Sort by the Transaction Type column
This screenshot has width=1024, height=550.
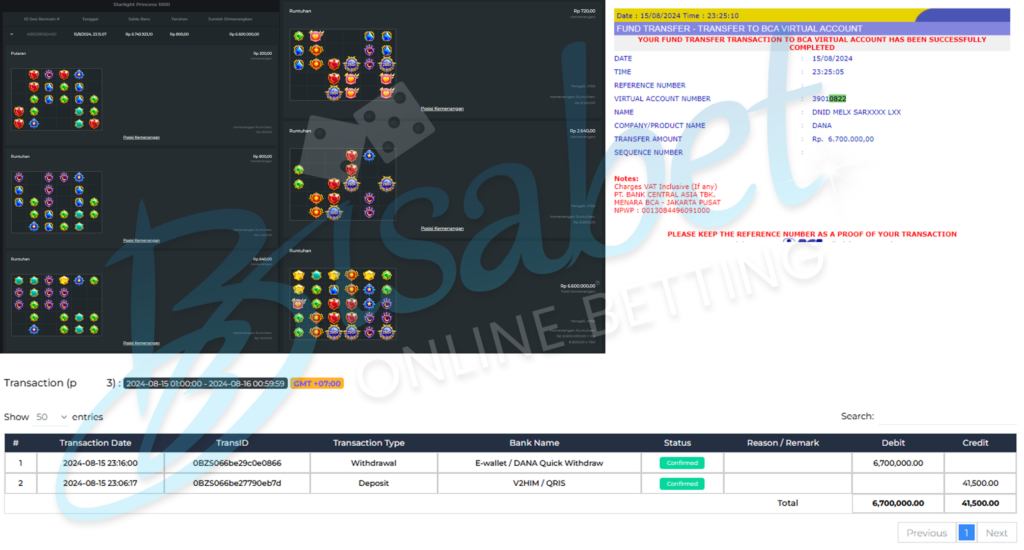coord(369,443)
